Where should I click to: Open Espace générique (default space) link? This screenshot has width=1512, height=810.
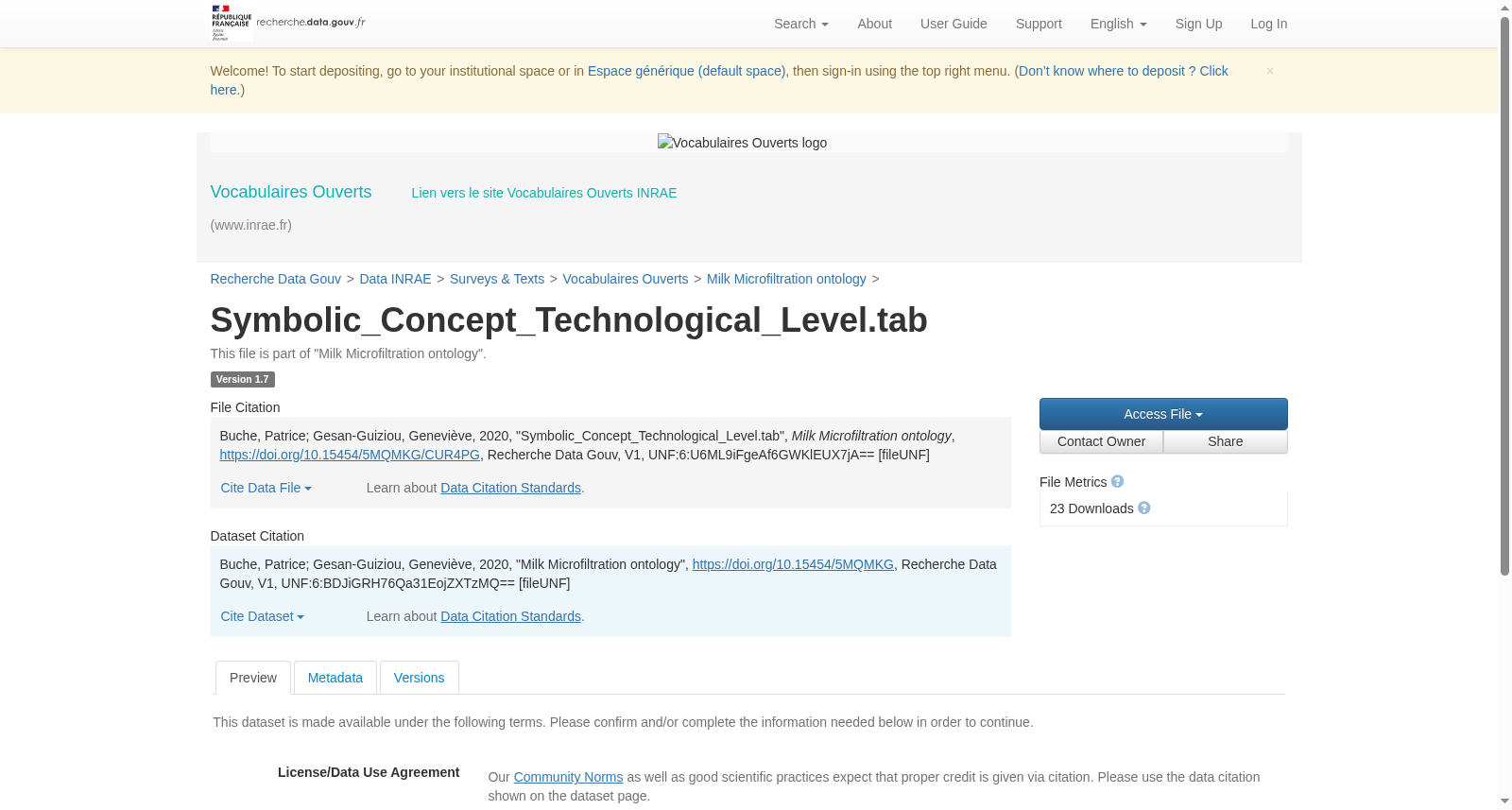(x=686, y=71)
